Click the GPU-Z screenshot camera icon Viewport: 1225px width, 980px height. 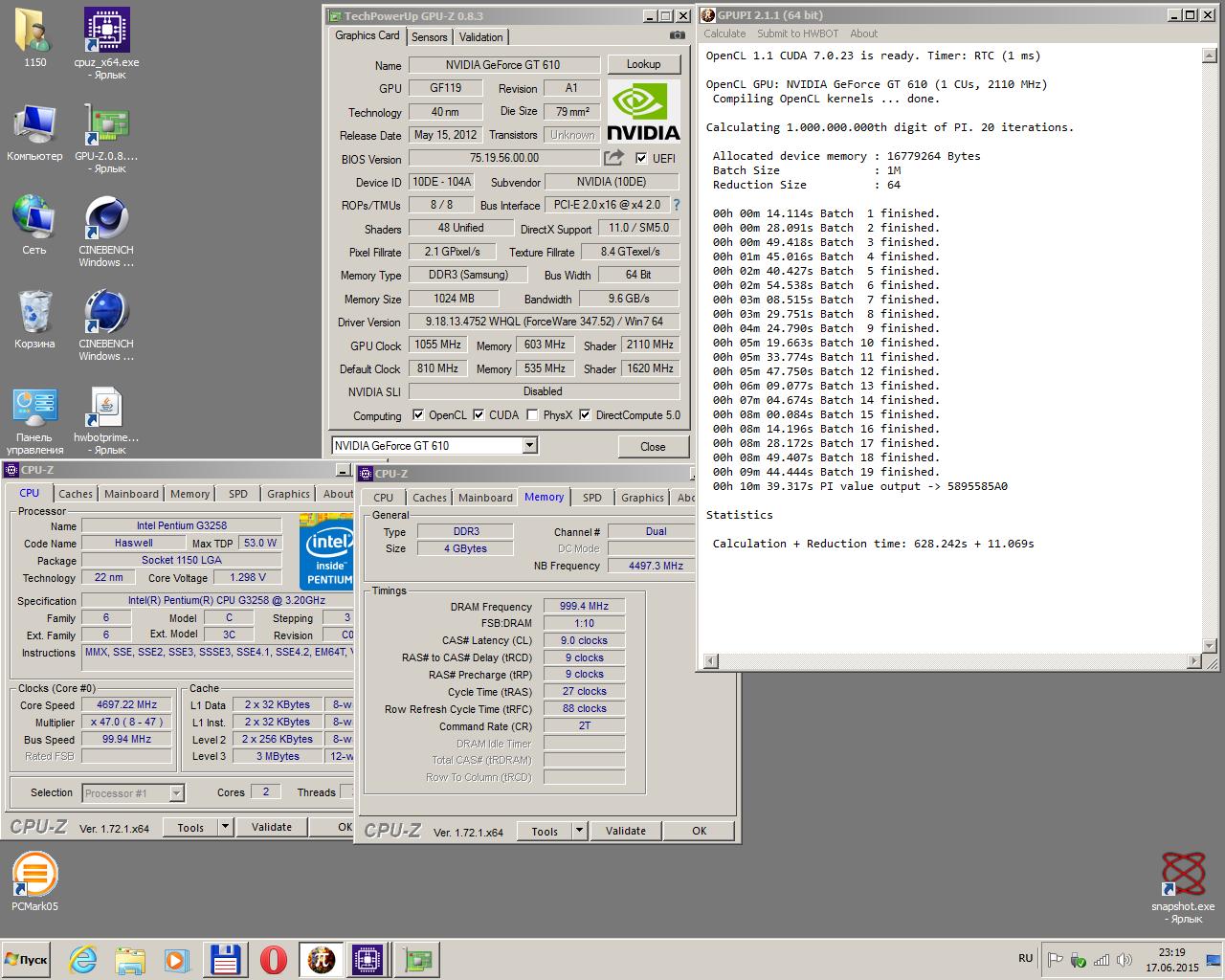pyautogui.click(x=678, y=35)
